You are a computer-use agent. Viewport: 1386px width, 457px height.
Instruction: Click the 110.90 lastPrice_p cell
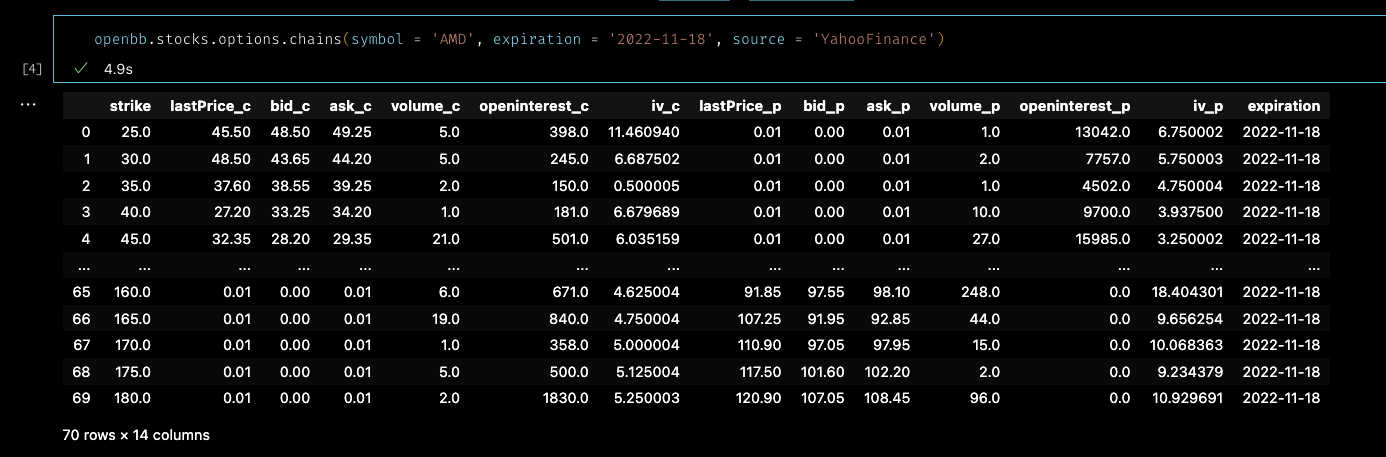[757, 346]
